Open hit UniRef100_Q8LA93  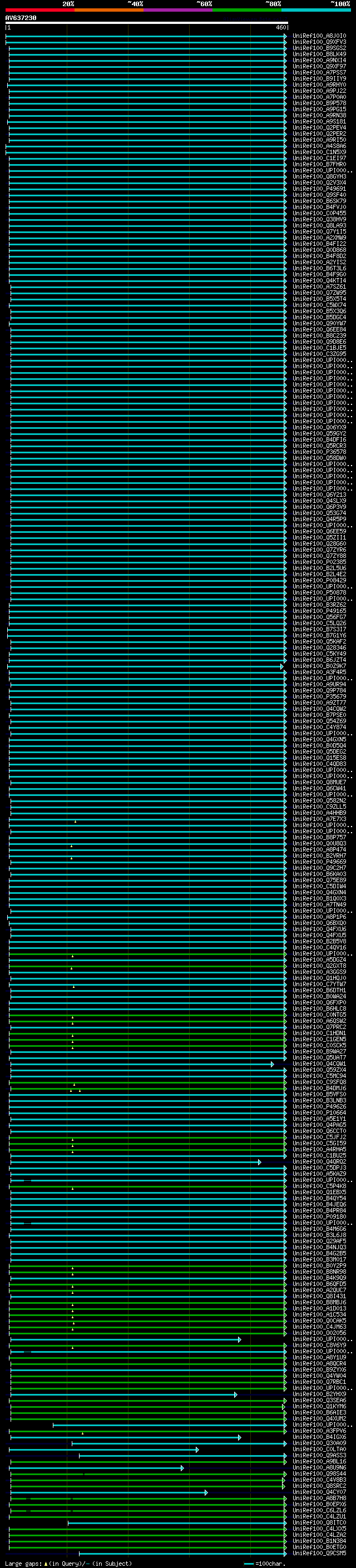(x=319, y=225)
